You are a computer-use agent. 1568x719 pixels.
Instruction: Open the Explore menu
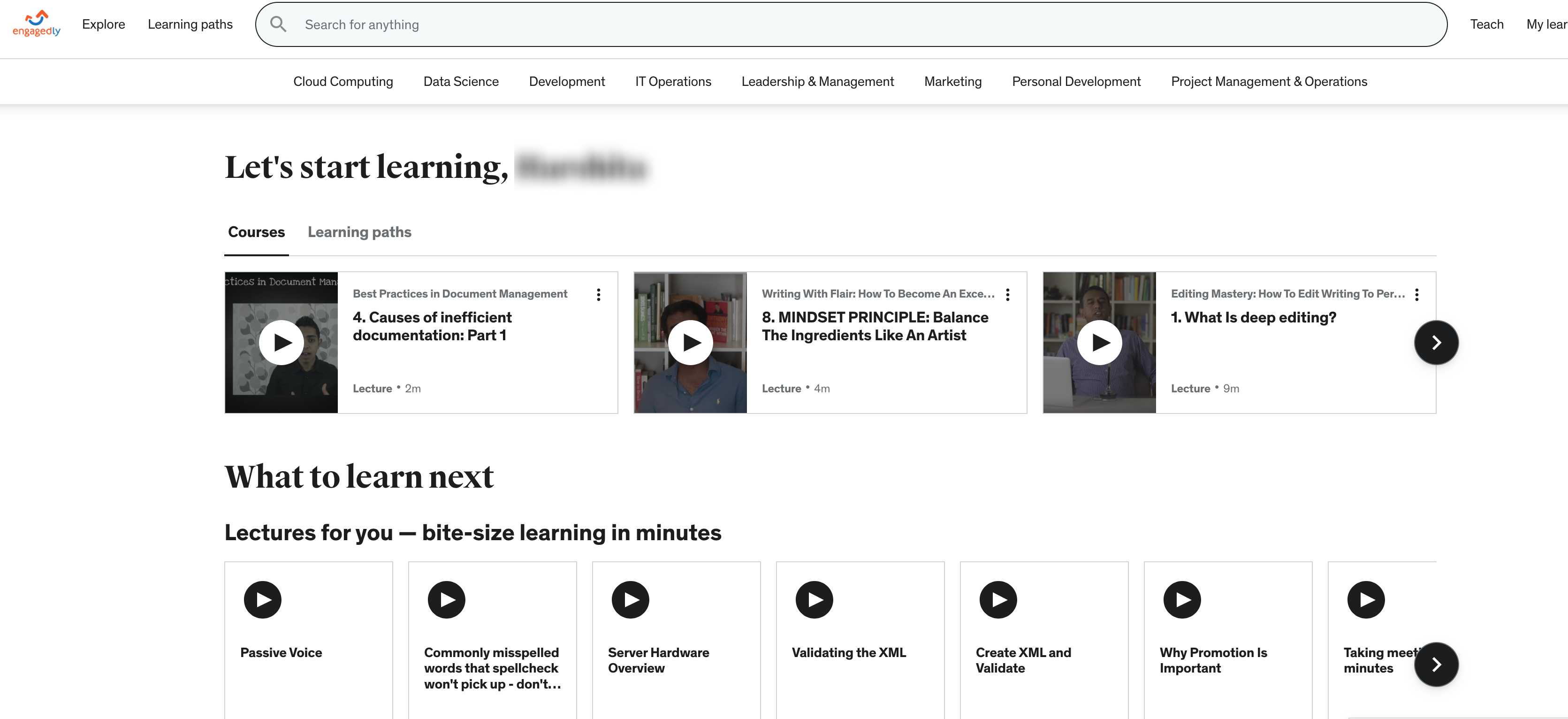(x=104, y=24)
